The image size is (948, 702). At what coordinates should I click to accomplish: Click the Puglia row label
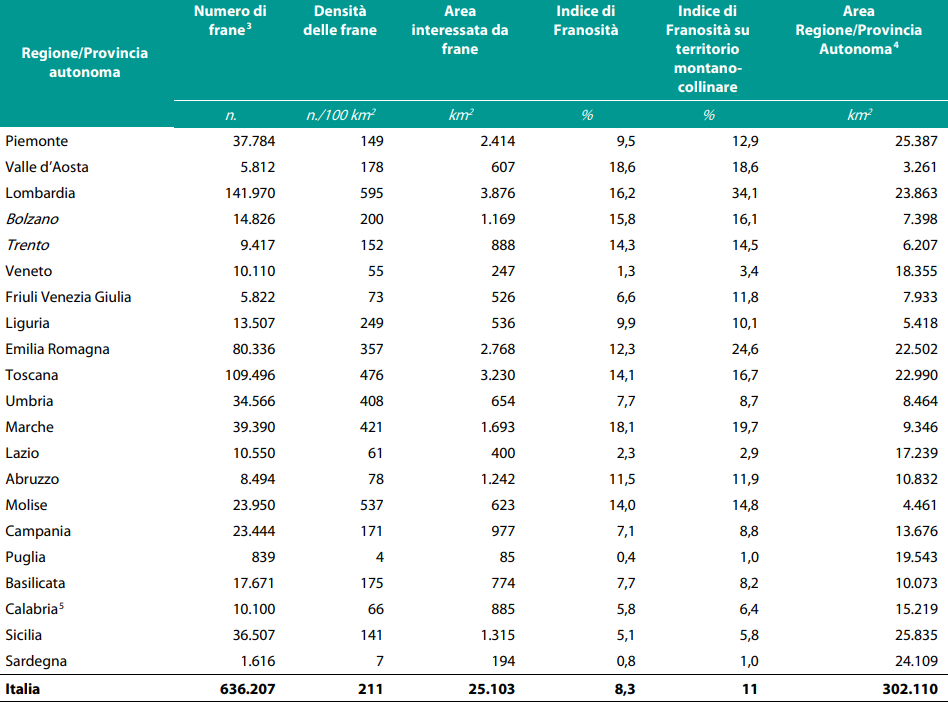[x=26, y=557]
